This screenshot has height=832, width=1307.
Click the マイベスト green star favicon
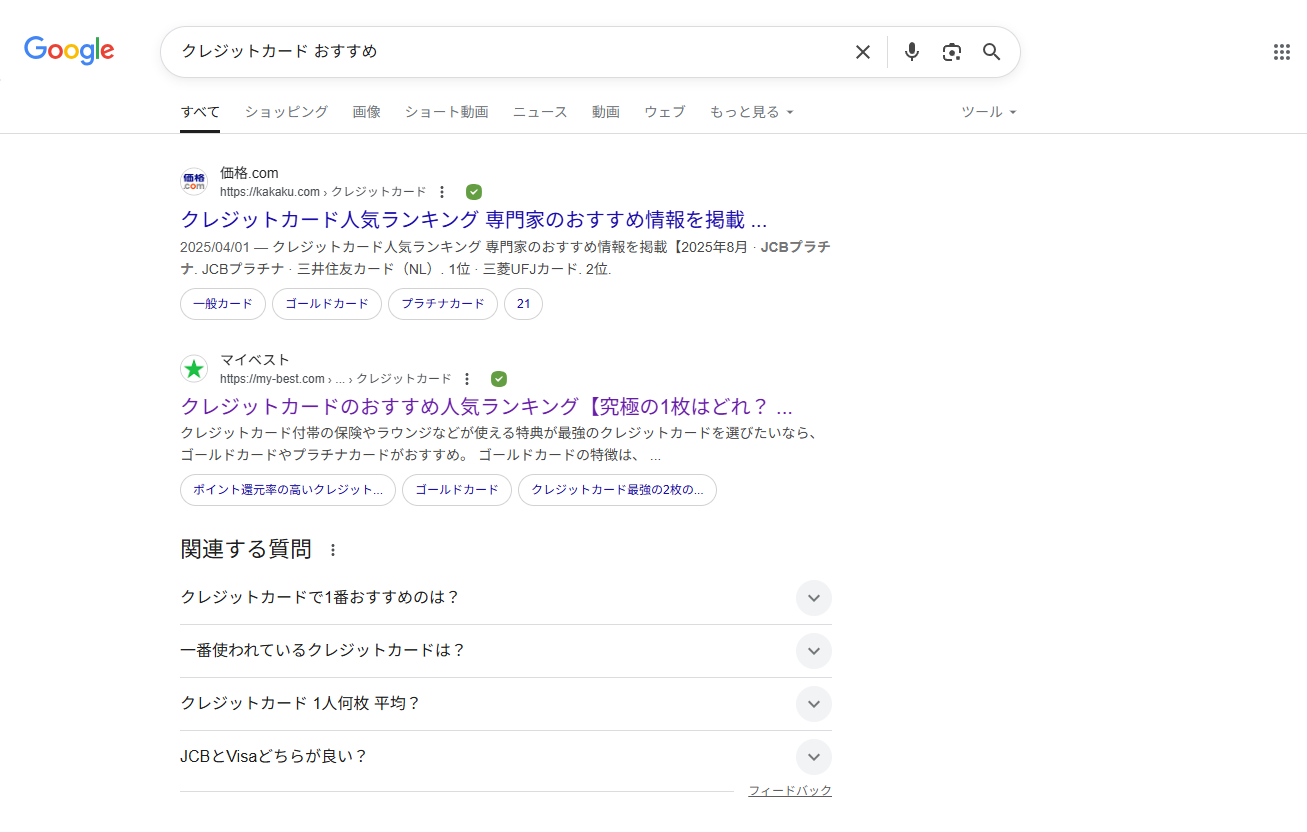194,369
